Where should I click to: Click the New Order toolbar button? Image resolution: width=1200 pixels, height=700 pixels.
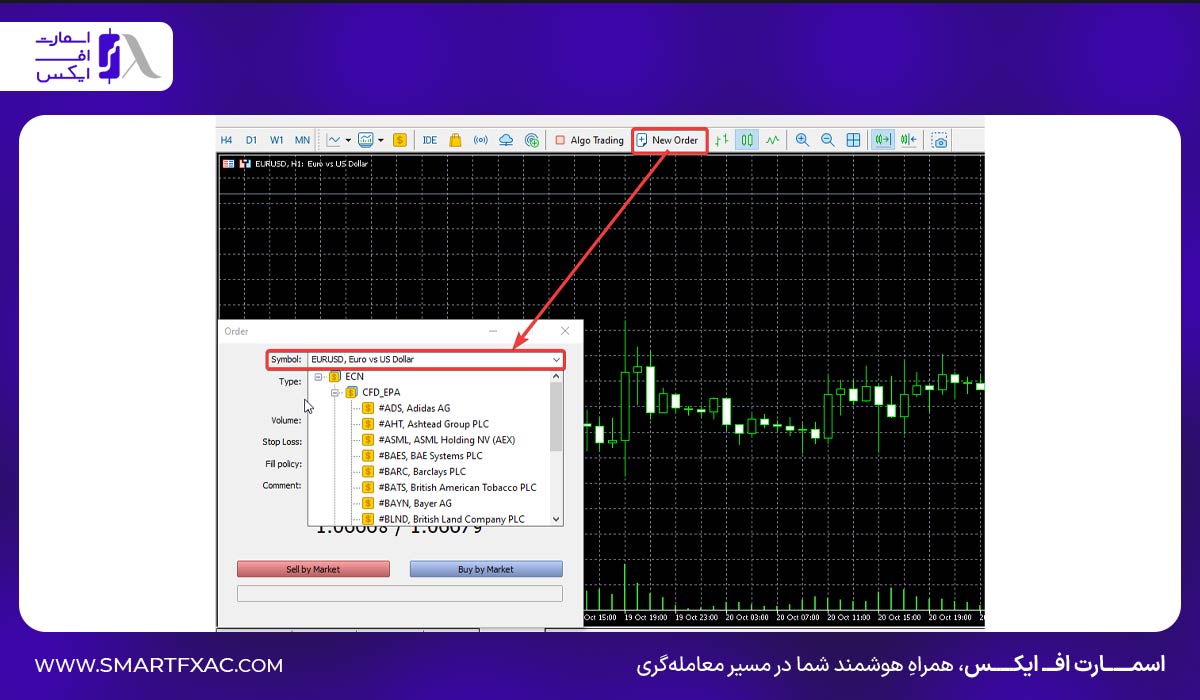coord(669,141)
